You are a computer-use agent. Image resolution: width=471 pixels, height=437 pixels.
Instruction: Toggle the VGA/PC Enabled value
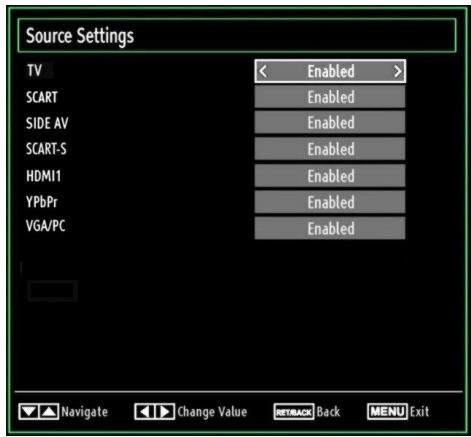330,228
